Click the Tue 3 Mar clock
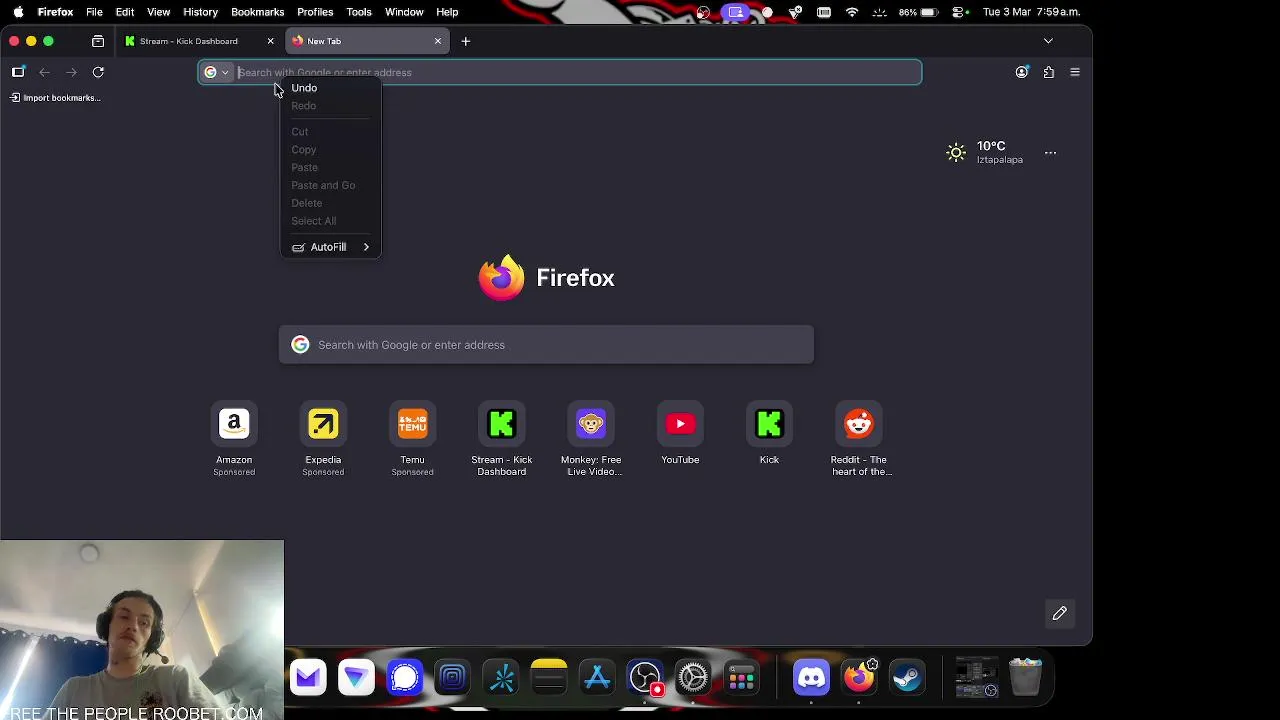Screen dimensions: 1280x720 (x=1031, y=12)
